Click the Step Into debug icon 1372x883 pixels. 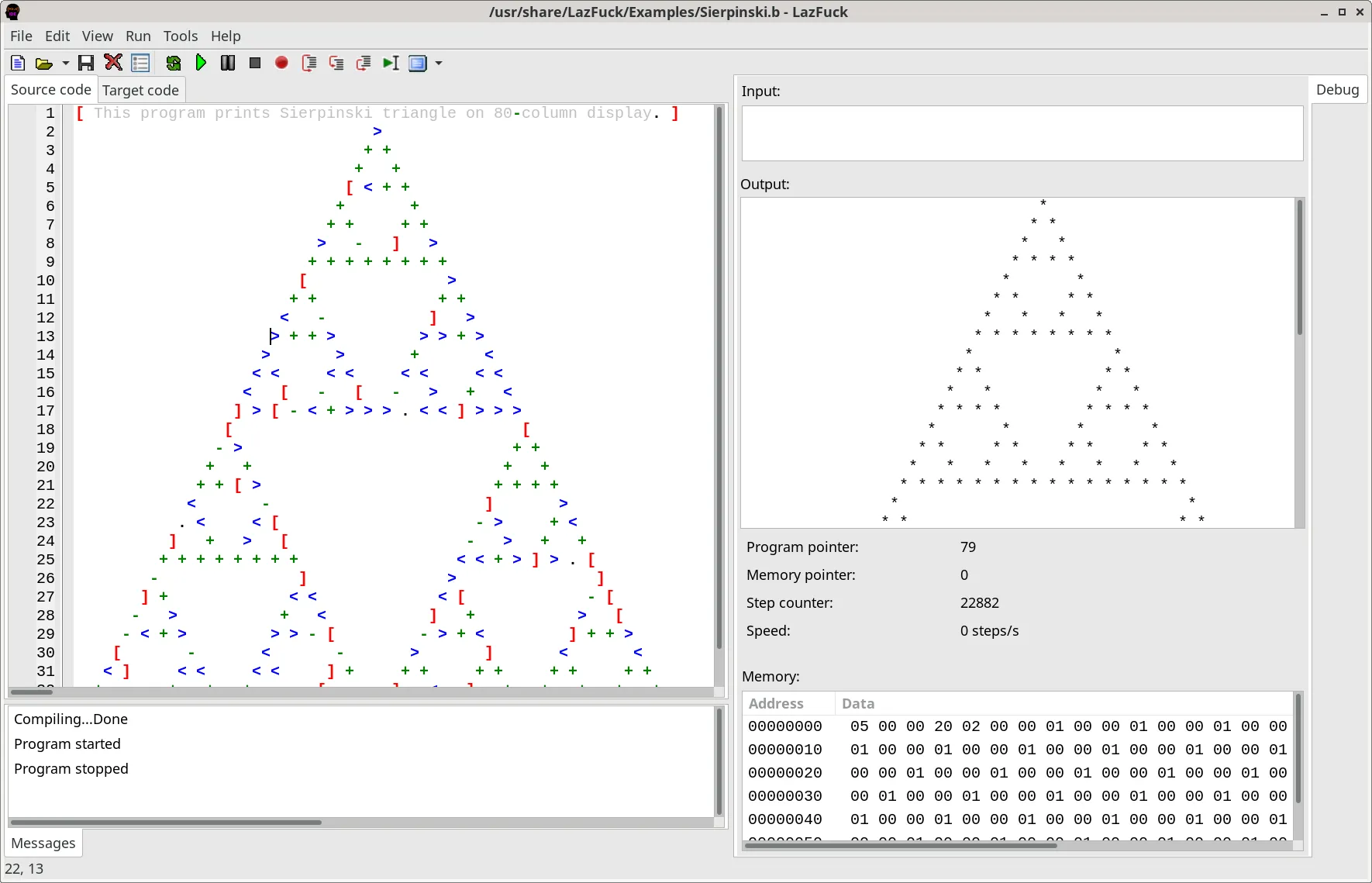coord(336,63)
